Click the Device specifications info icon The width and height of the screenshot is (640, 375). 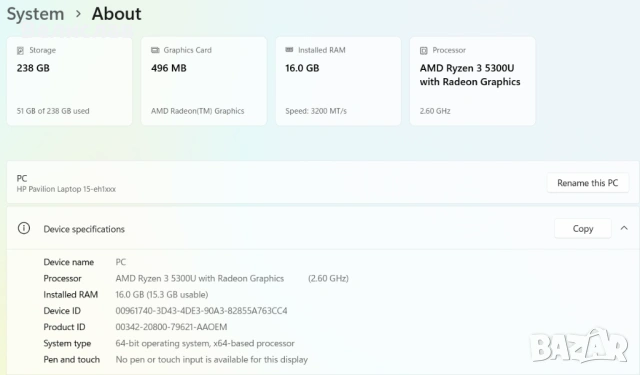pos(24,228)
